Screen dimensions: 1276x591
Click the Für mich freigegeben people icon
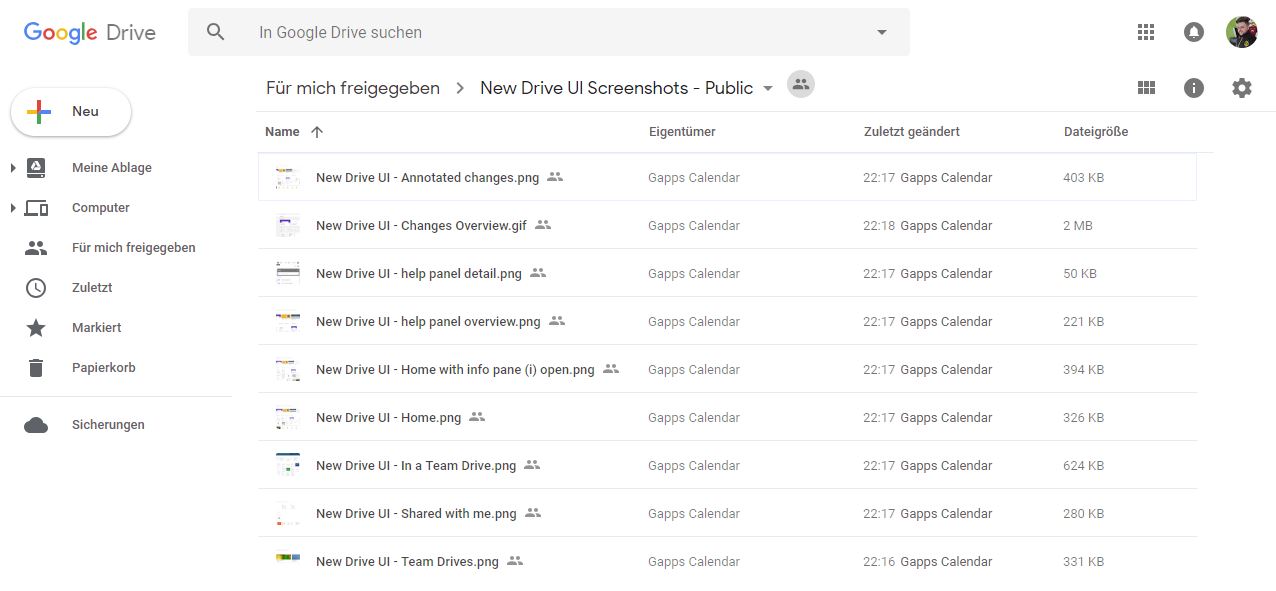click(36, 248)
